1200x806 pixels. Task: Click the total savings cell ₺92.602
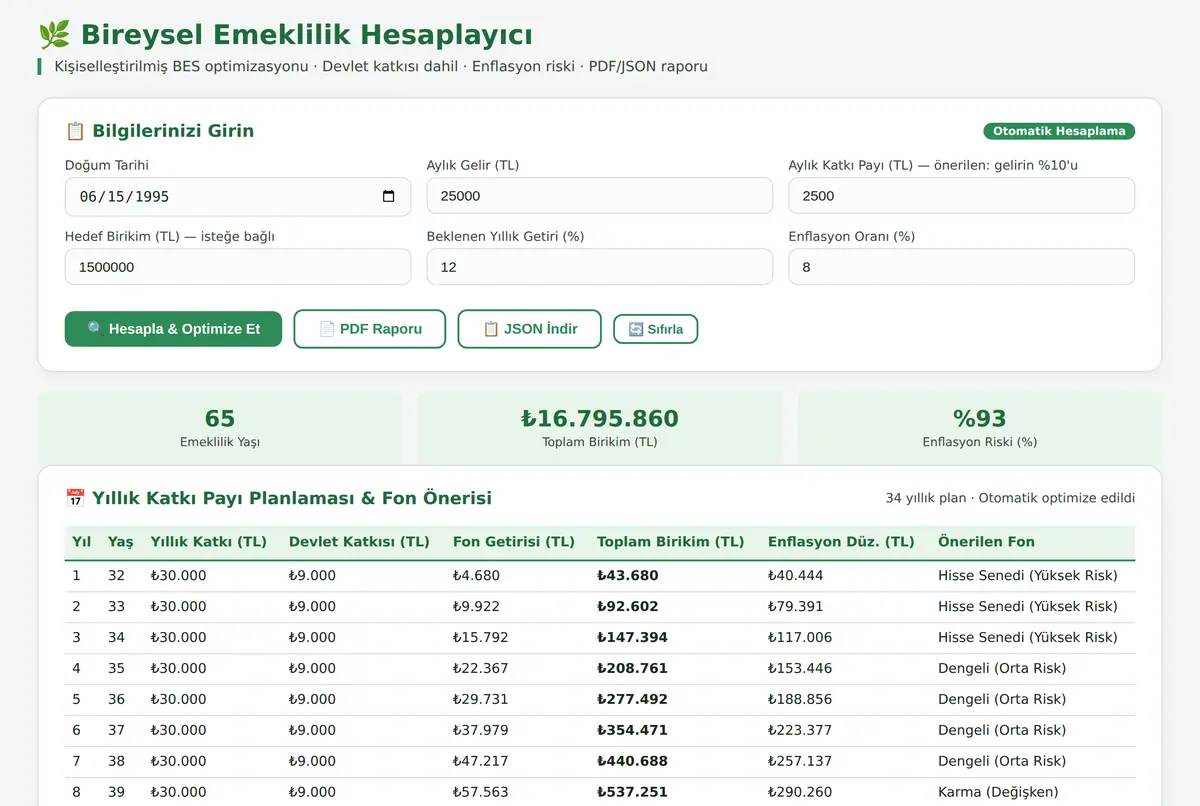(628, 607)
